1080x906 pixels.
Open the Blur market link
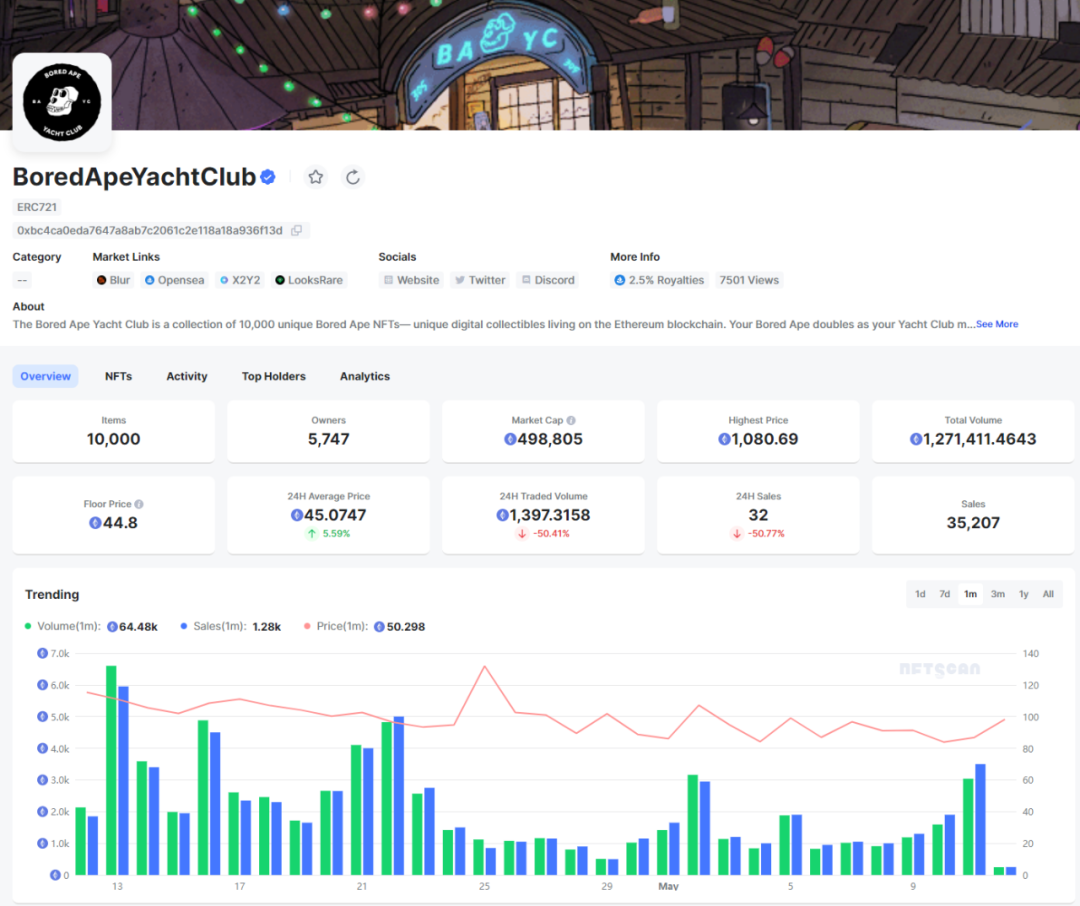pyautogui.click(x=114, y=280)
